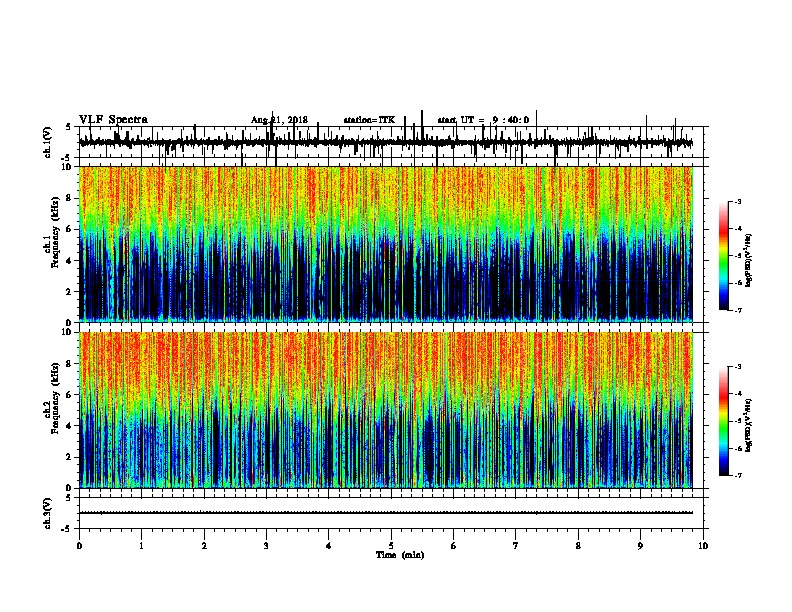Click the '5' tick on ch.3(V) axis

click(x=69, y=497)
